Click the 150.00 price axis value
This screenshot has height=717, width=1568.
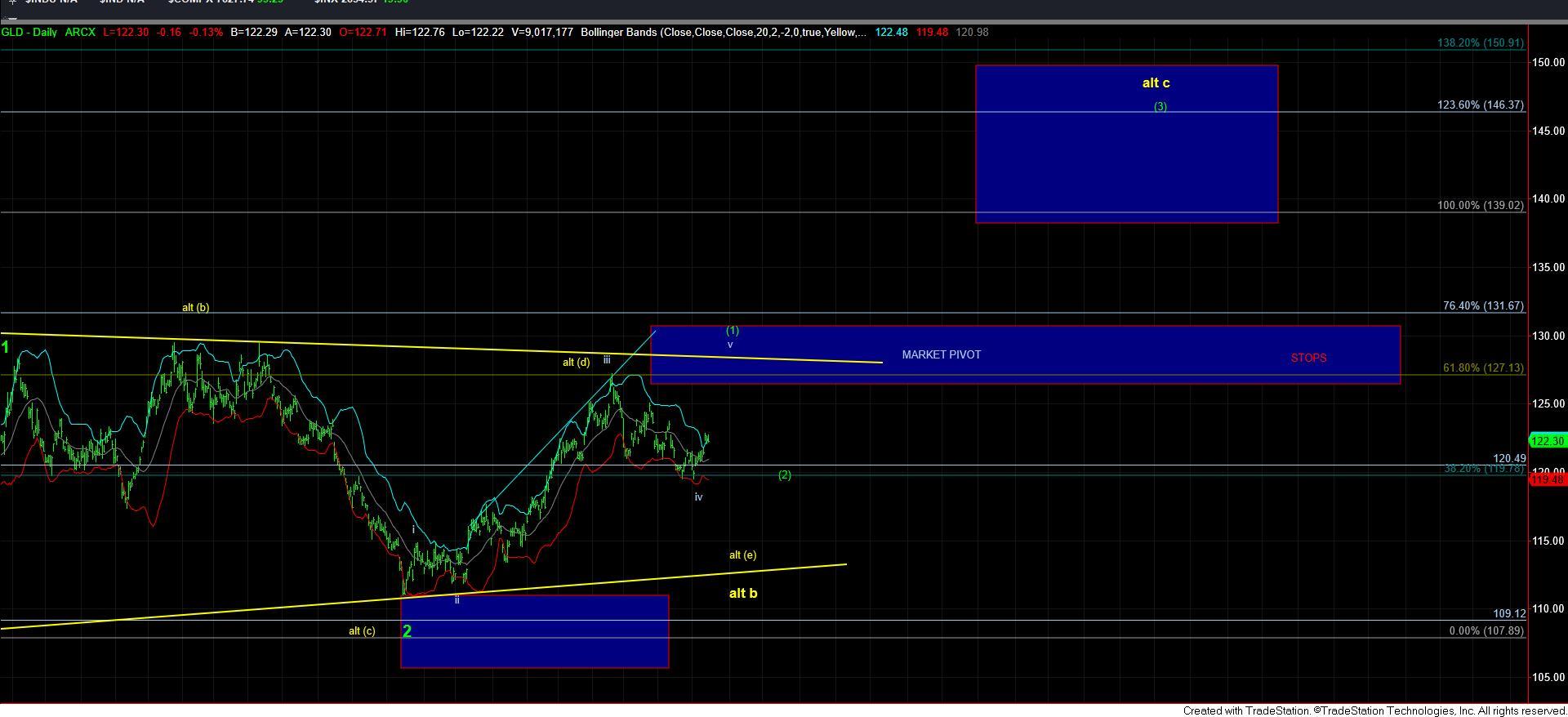(x=1548, y=62)
